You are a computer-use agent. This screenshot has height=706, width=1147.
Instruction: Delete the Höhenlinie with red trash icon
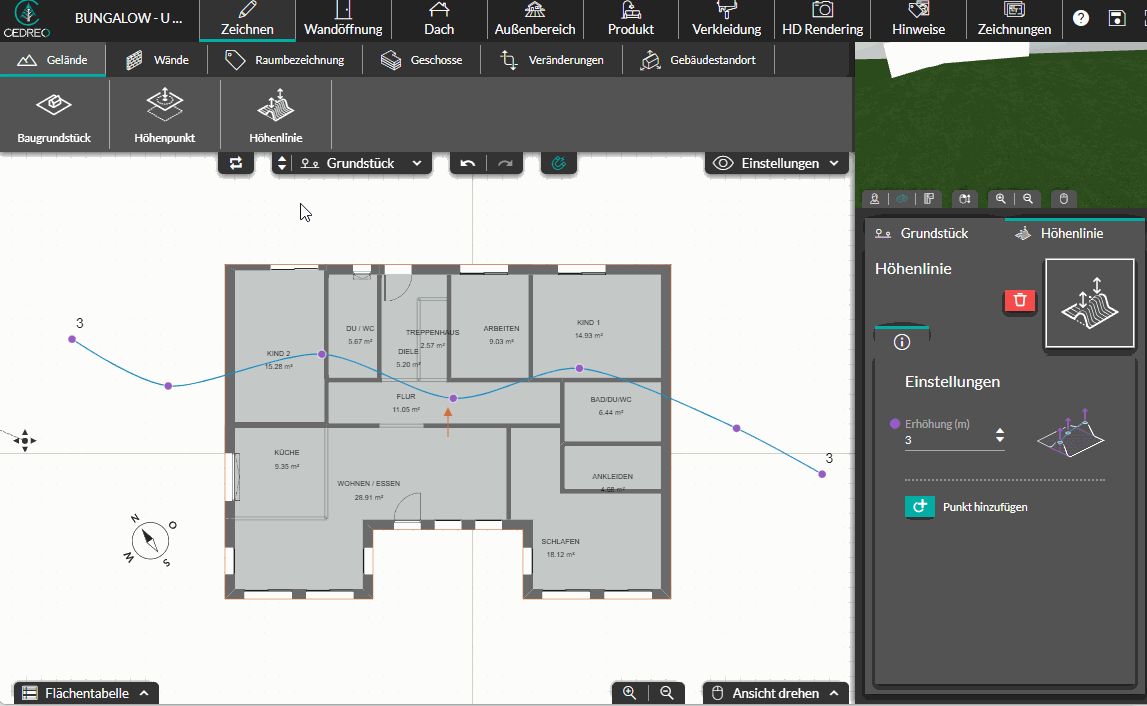coord(1020,300)
